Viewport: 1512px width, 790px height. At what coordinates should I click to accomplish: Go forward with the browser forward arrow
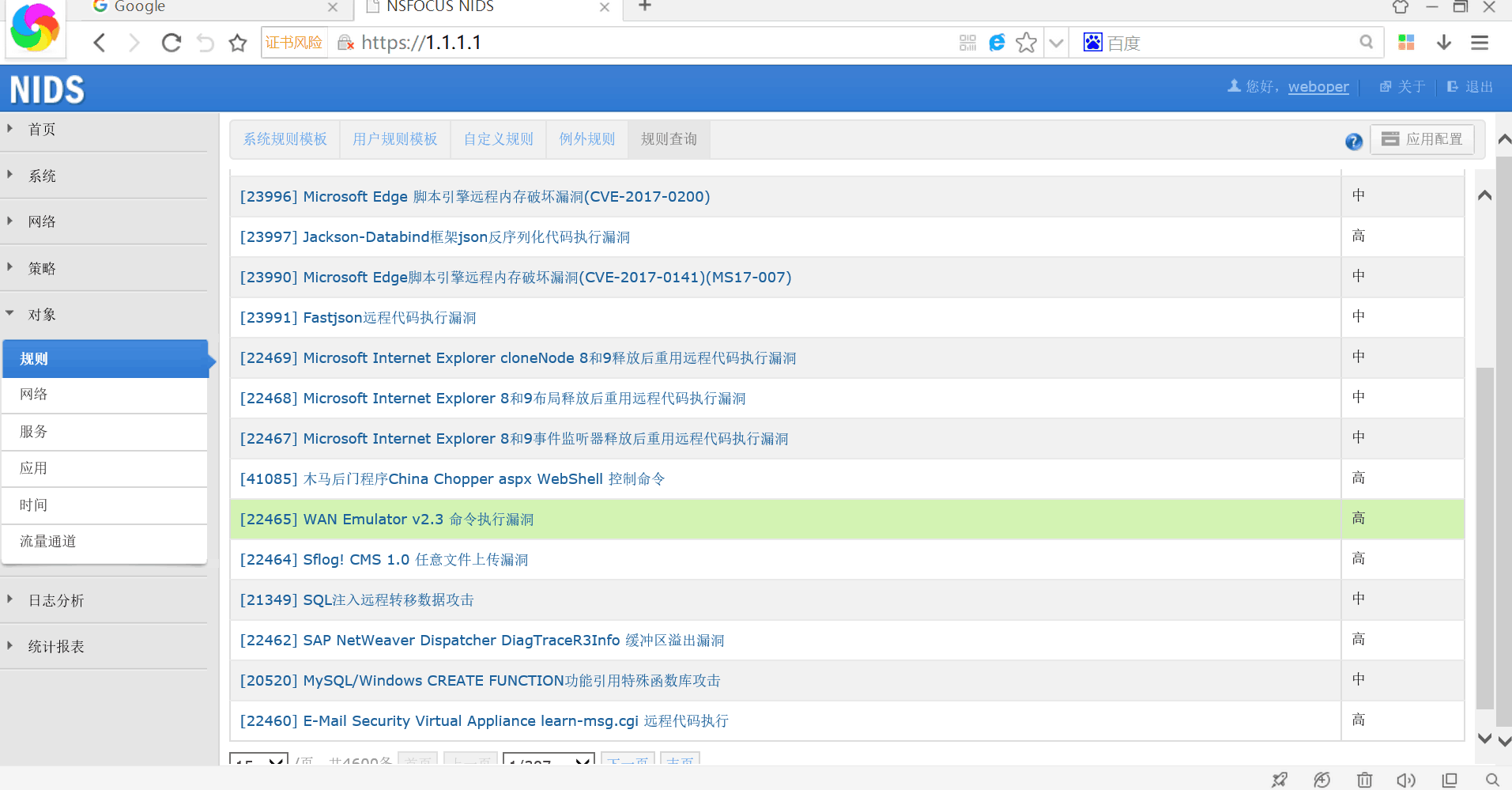(x=134, y=43)
